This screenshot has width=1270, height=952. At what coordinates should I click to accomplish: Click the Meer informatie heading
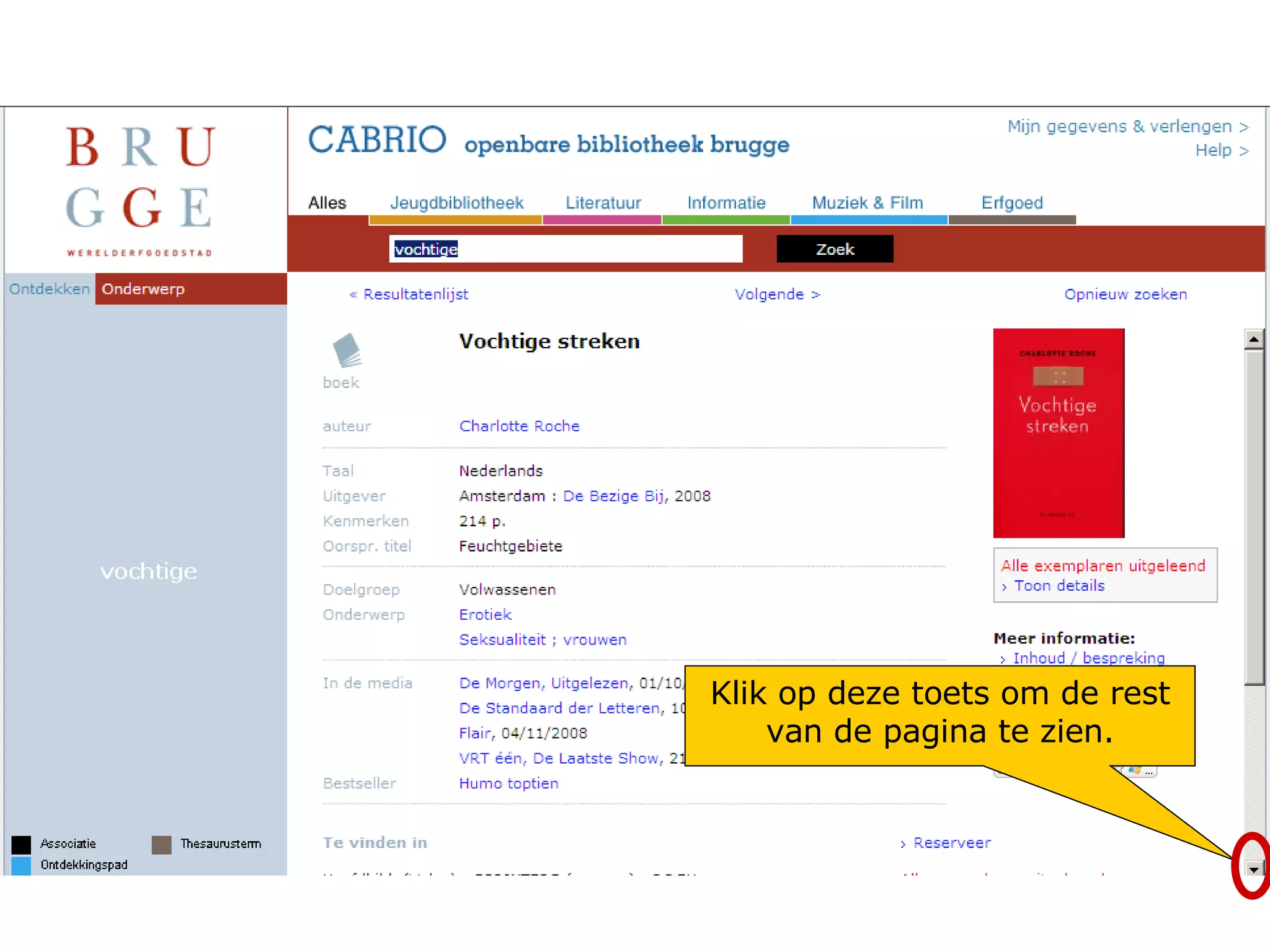tap(1064, 638)
